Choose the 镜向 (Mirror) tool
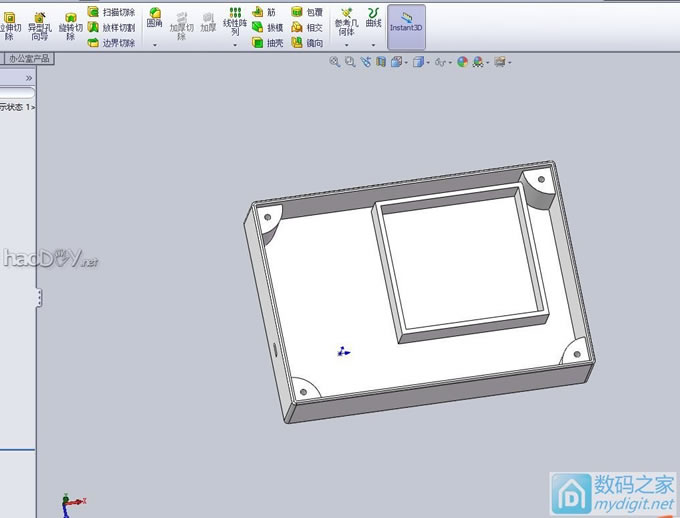Image resolution: width=680 pixels, height=518 pixels. tap(307, 43)
